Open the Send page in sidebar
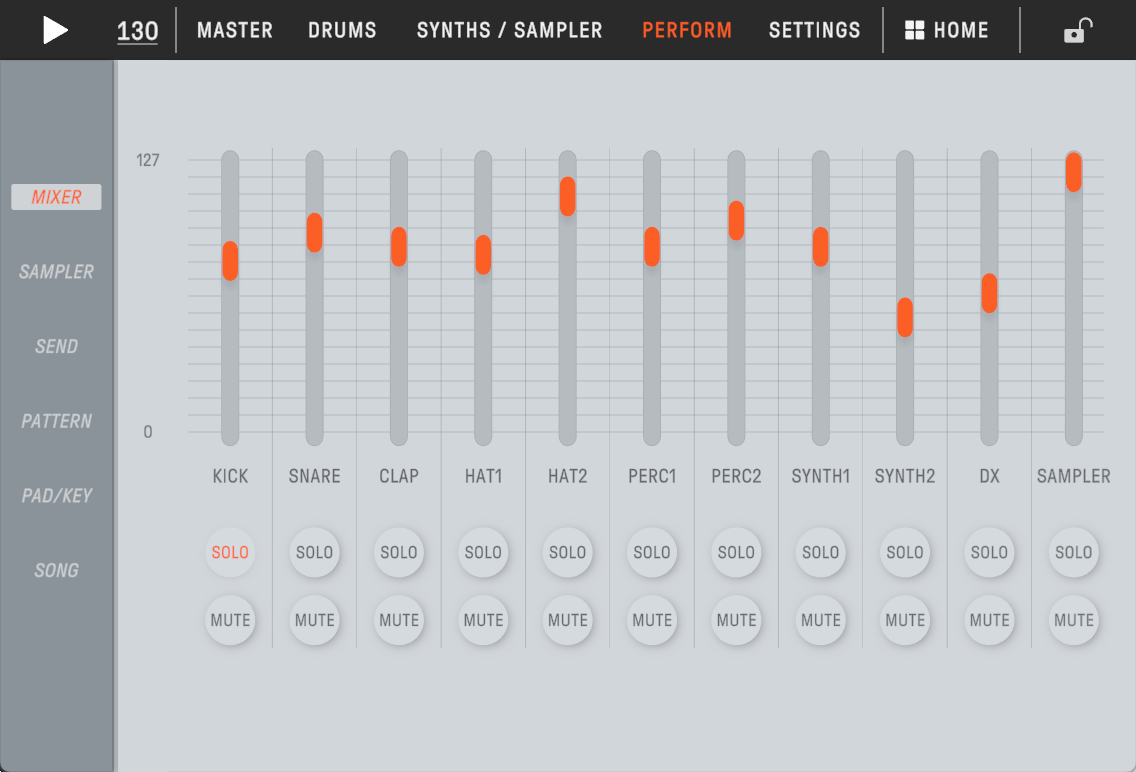This screenshot has width=1136, height=772. tap(56, 346)
